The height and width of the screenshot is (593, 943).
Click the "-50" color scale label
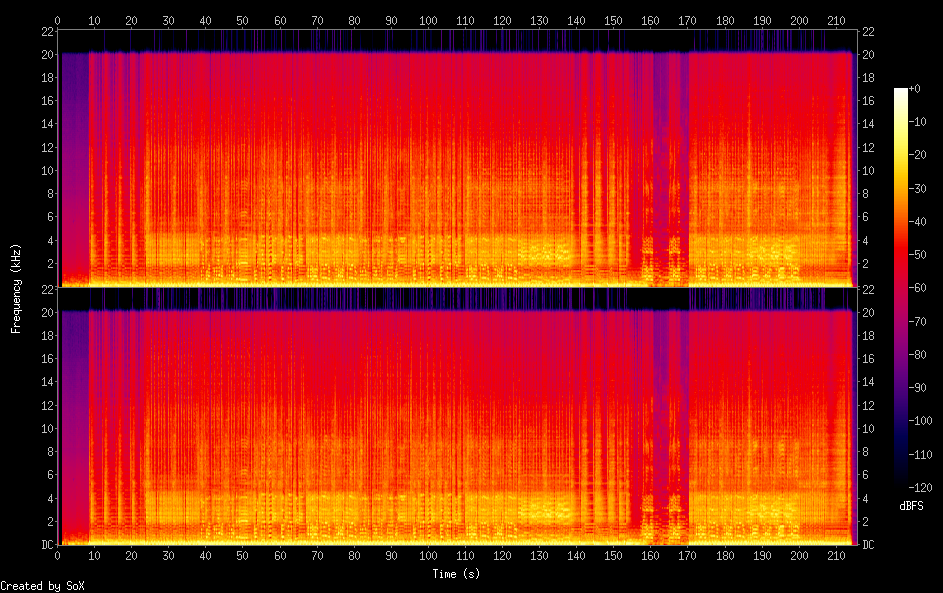pyautogui.click(x=918, y=254)
